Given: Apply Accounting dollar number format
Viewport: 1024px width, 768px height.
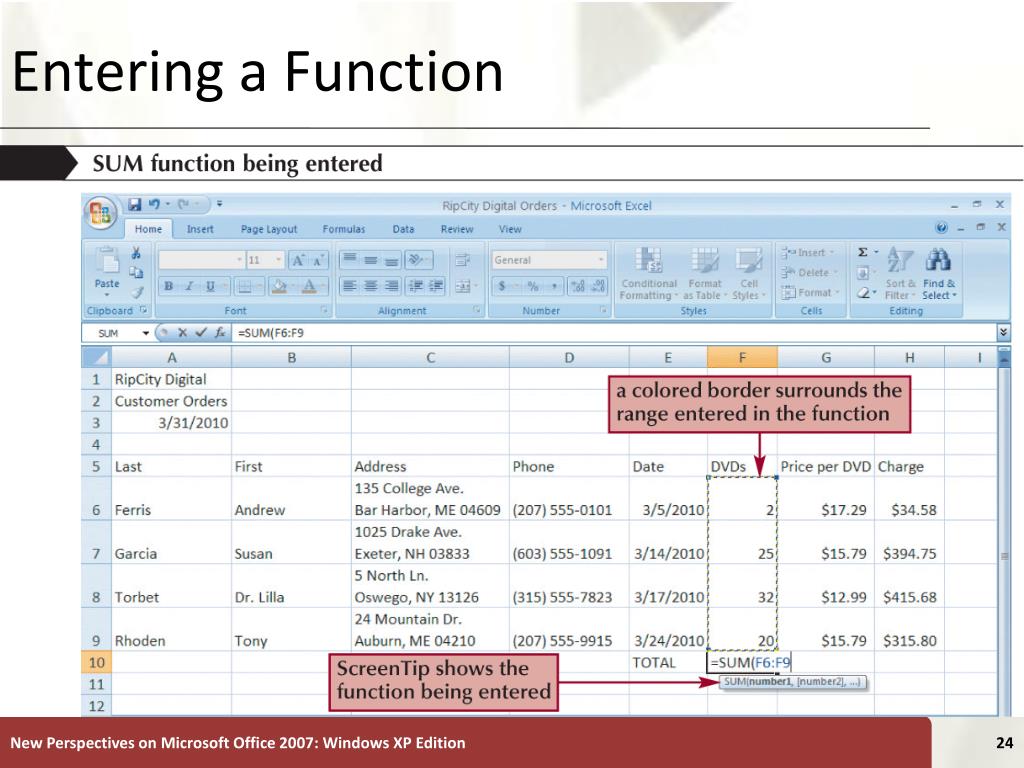Looking at the screenshot, I should 504,286.
